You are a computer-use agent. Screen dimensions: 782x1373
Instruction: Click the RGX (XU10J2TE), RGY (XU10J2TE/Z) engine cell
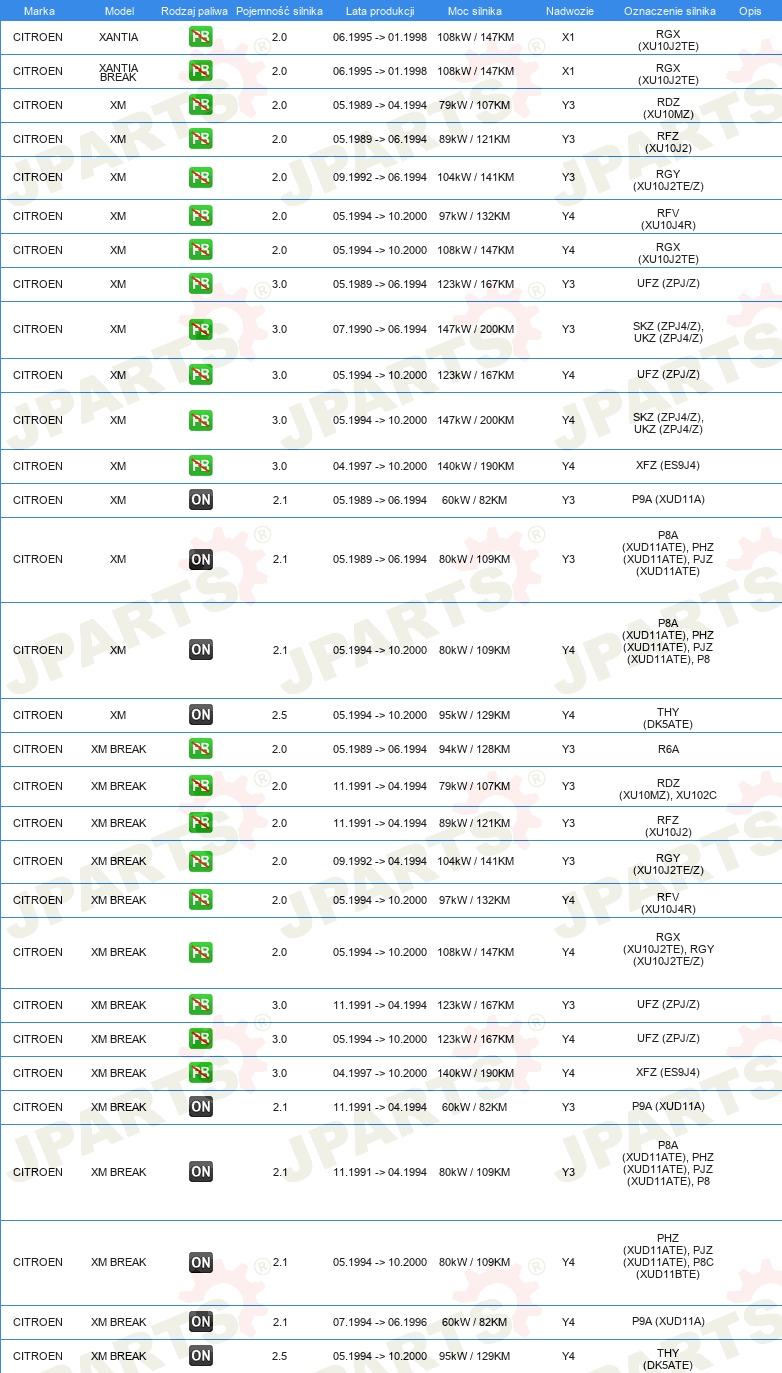[x=668, y=949]
